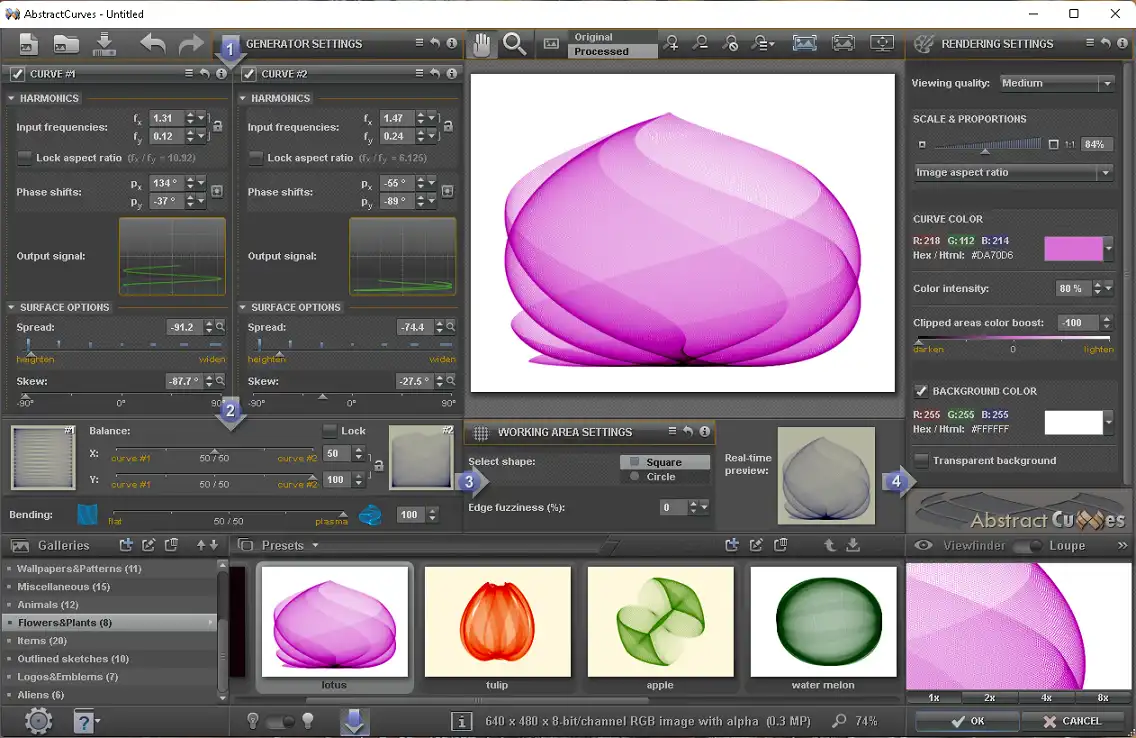
Task: Click the info icon in status bar
Action: 461,721
